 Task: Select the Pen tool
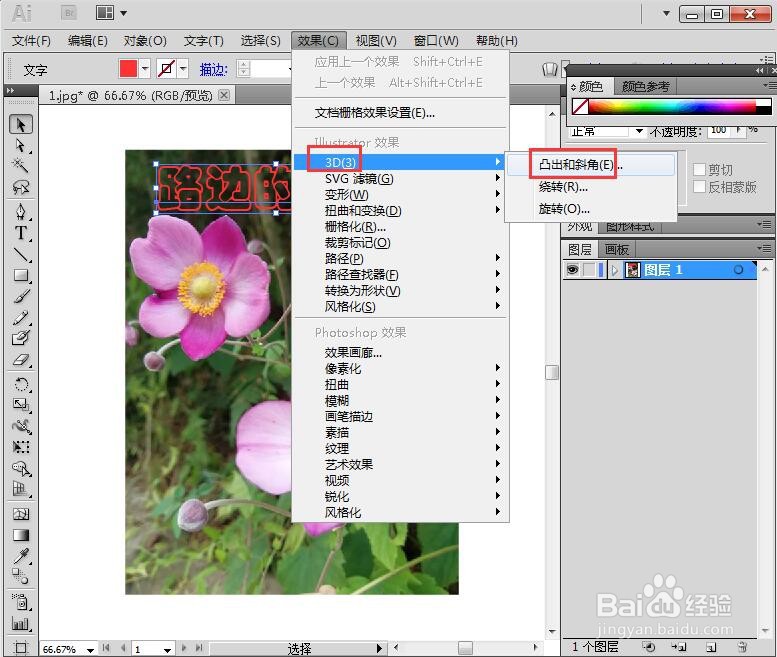pos(20,212)
